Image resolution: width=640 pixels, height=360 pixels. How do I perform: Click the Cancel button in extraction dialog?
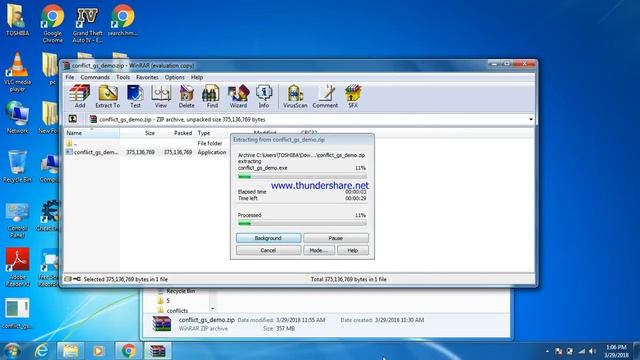268,250
